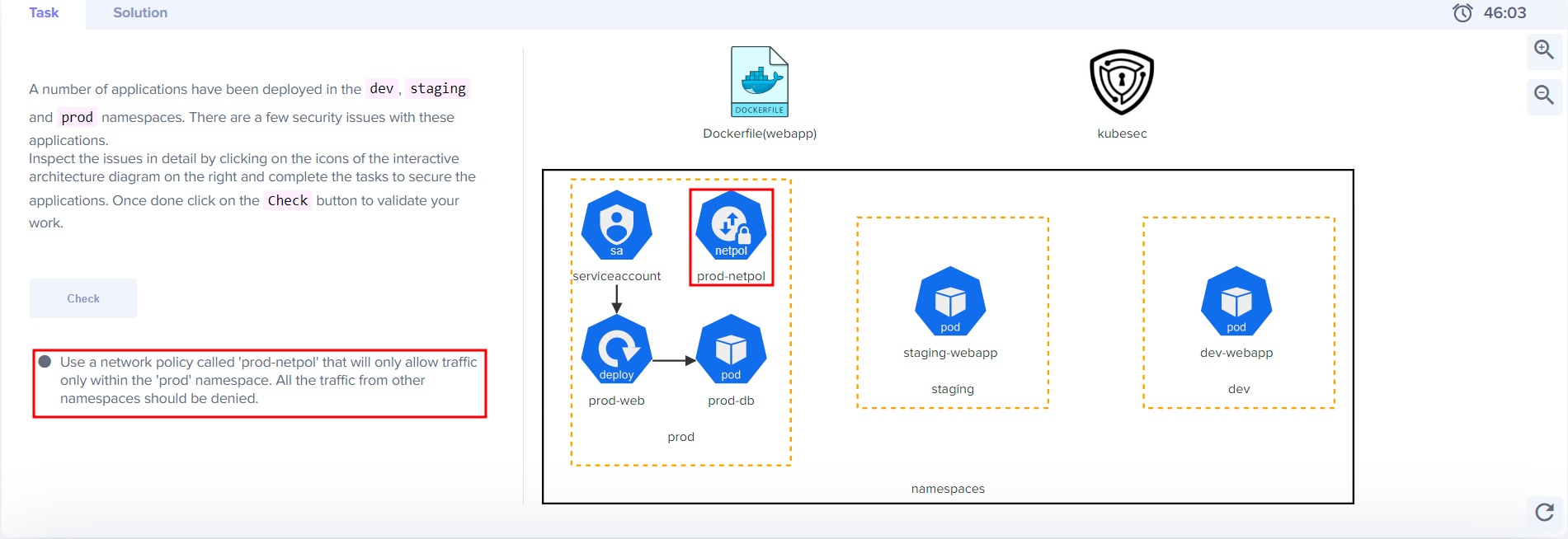Click the 'prod-web' label

pyautogui.click(x=617, y=401)
